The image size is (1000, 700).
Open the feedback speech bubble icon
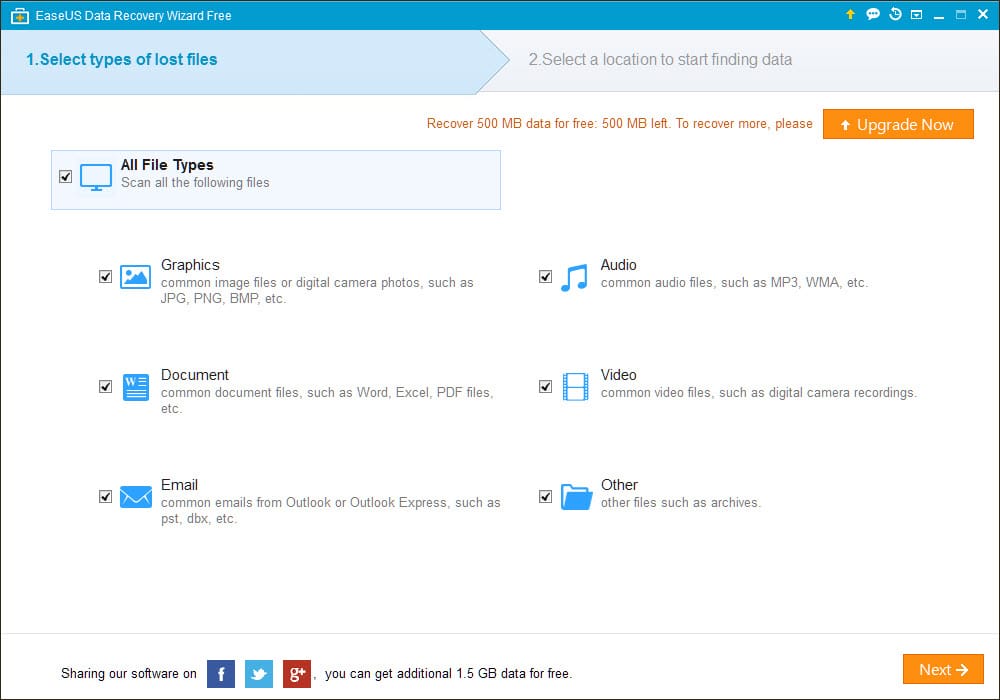(872, 14)
